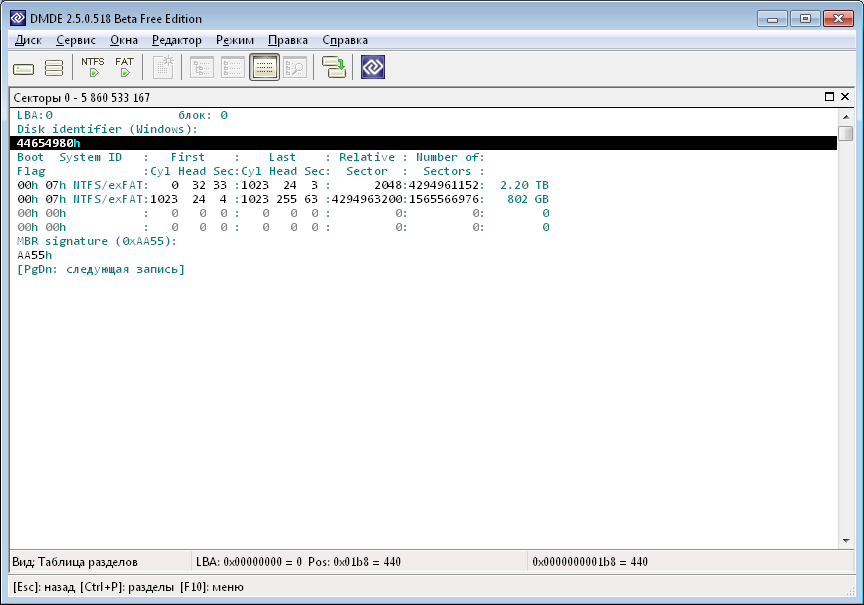Open the Справка menu
Image resolution: width=864 pixels, height=605 pixels.
point(345,40)
